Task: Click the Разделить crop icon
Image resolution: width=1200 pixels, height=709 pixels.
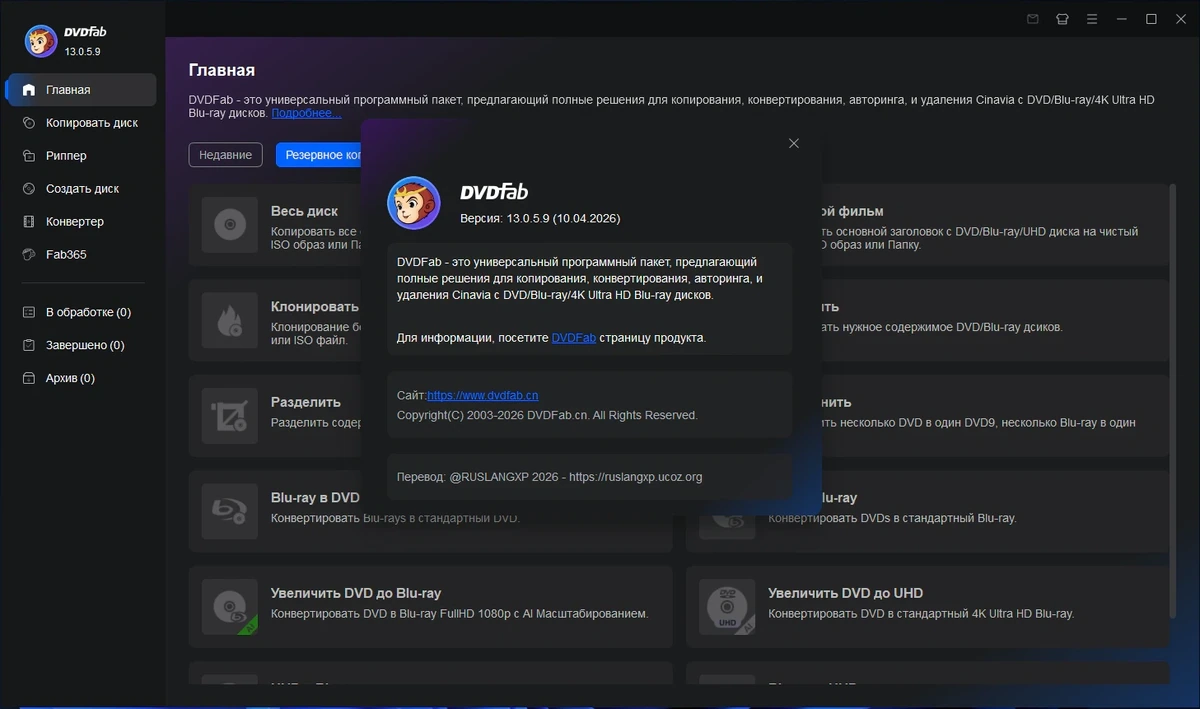Action: 230,416
